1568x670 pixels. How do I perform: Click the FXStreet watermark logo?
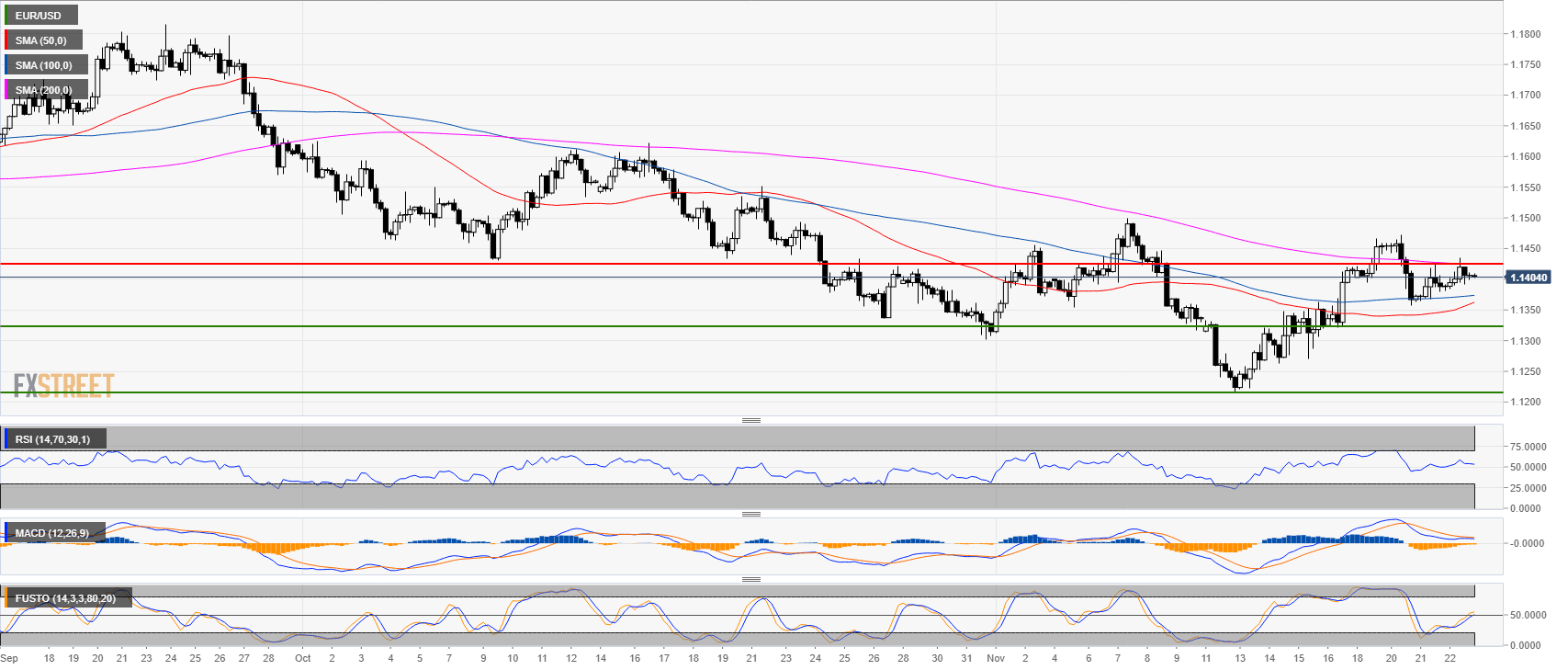63,385
